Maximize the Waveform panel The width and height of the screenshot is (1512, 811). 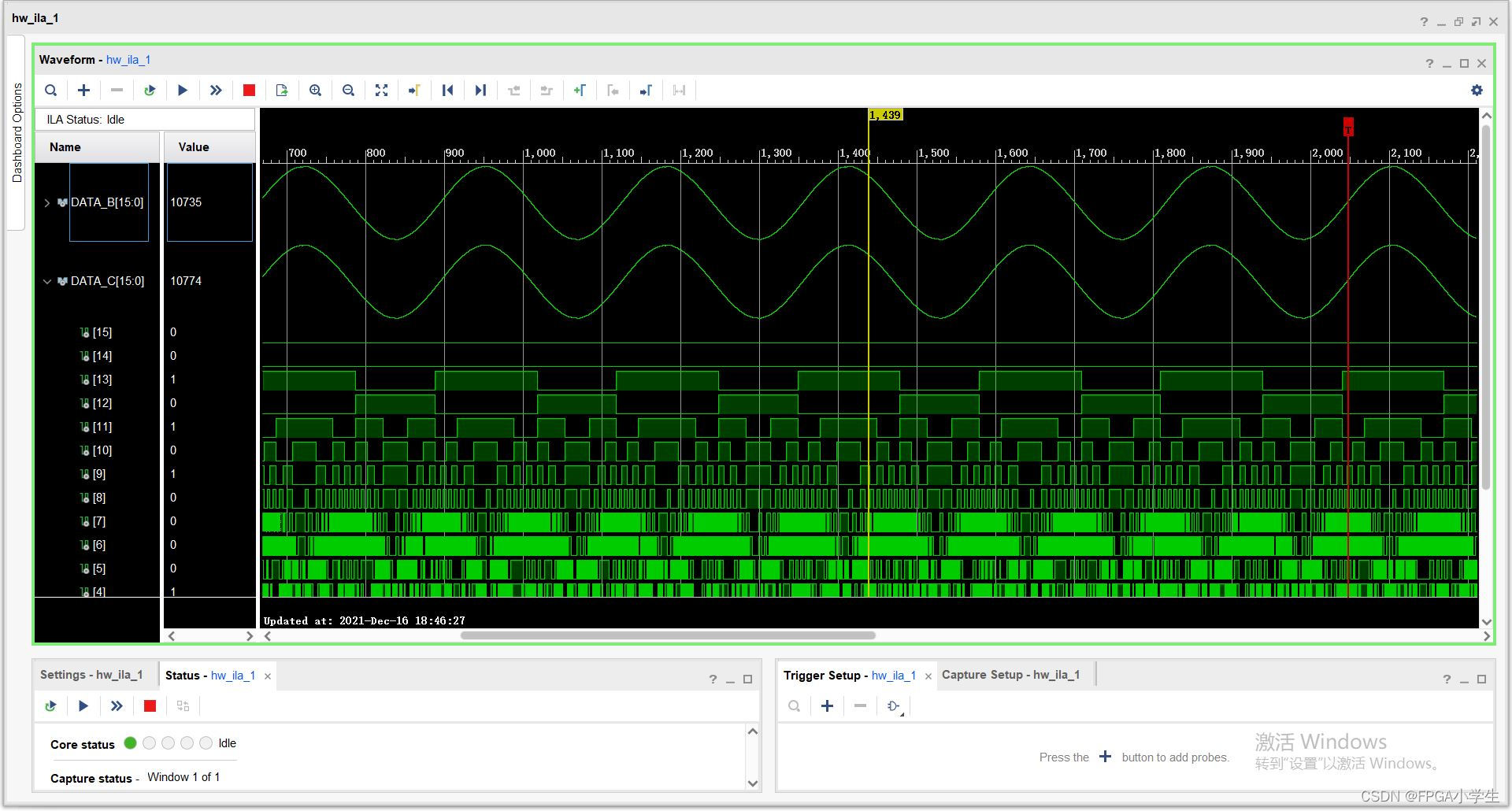pos(1464,64)
